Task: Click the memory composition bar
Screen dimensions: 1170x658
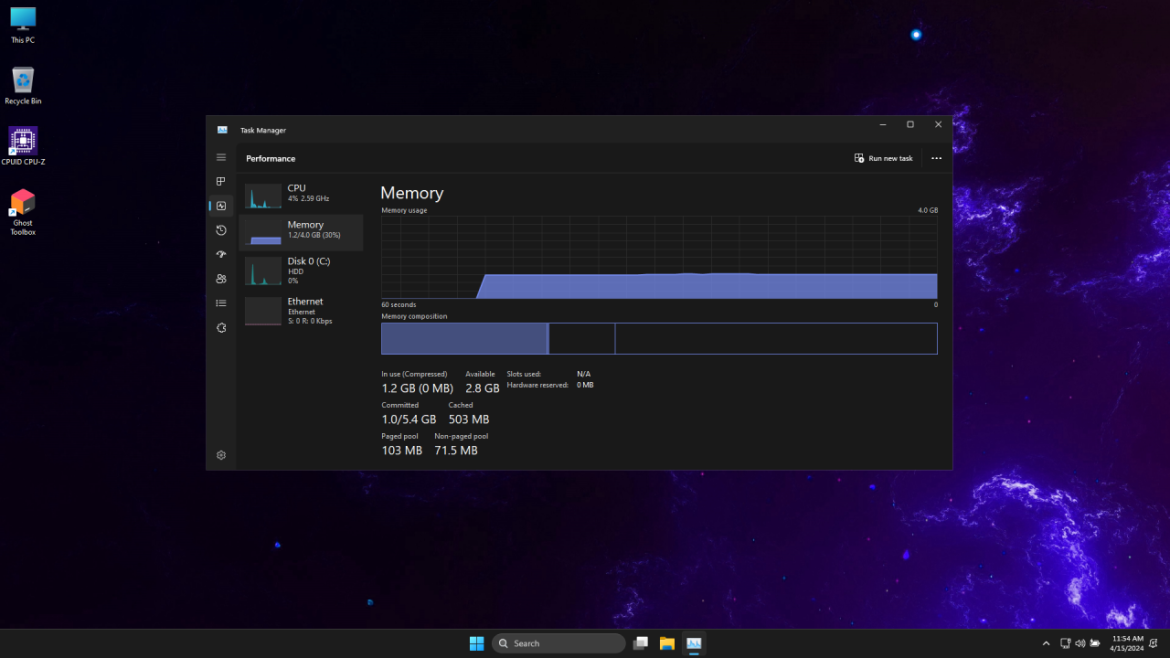Action: (658, 338)
